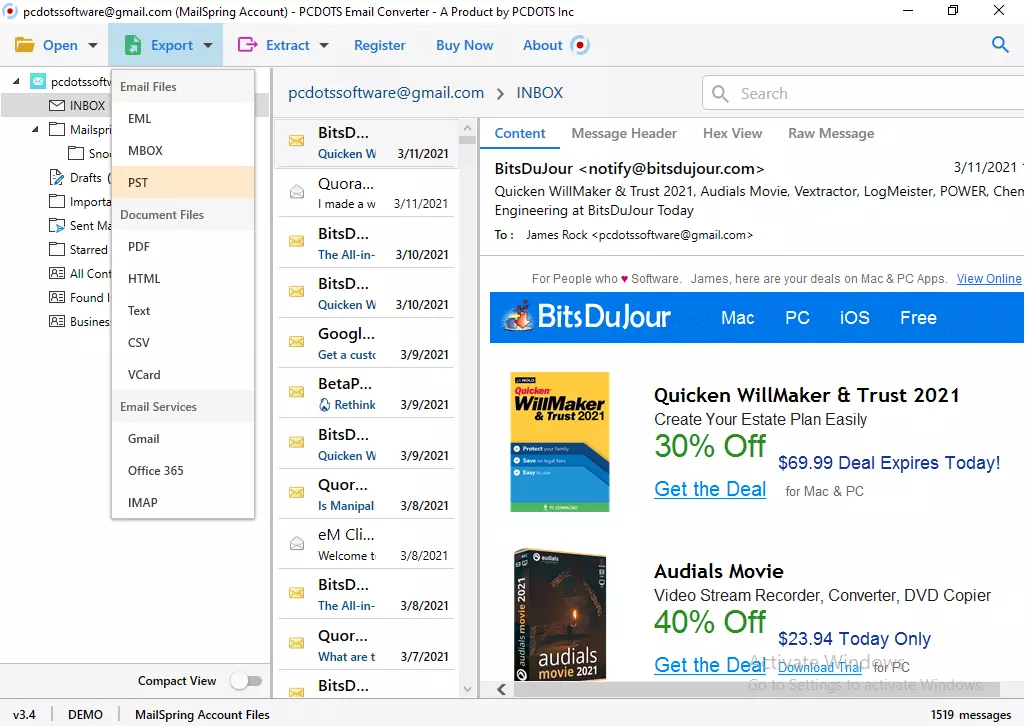Click the BitsDuJour logo in banner

tap(586, 317)
